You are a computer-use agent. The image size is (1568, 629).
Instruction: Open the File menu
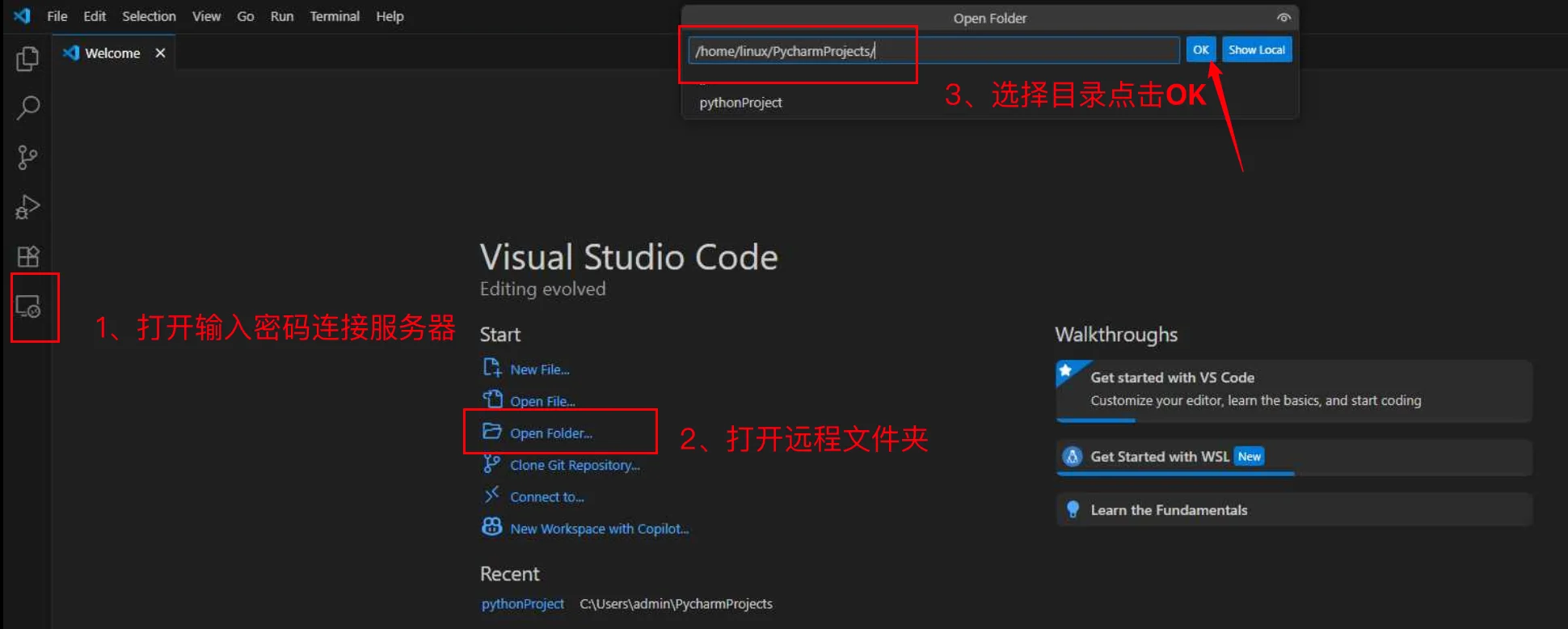point(57,16)
